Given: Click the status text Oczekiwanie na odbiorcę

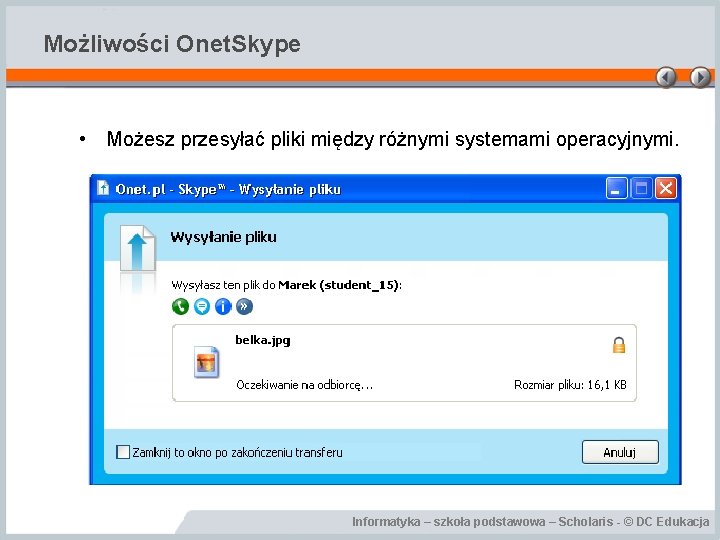Looking at the screenshot, I should 304,385.
